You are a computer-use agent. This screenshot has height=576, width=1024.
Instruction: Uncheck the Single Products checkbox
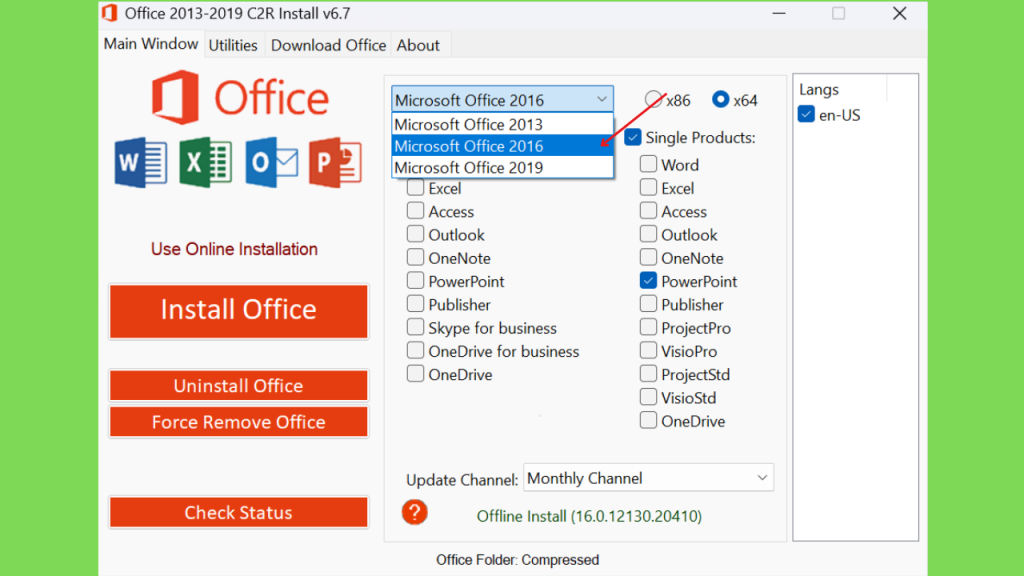coord(632,137)
